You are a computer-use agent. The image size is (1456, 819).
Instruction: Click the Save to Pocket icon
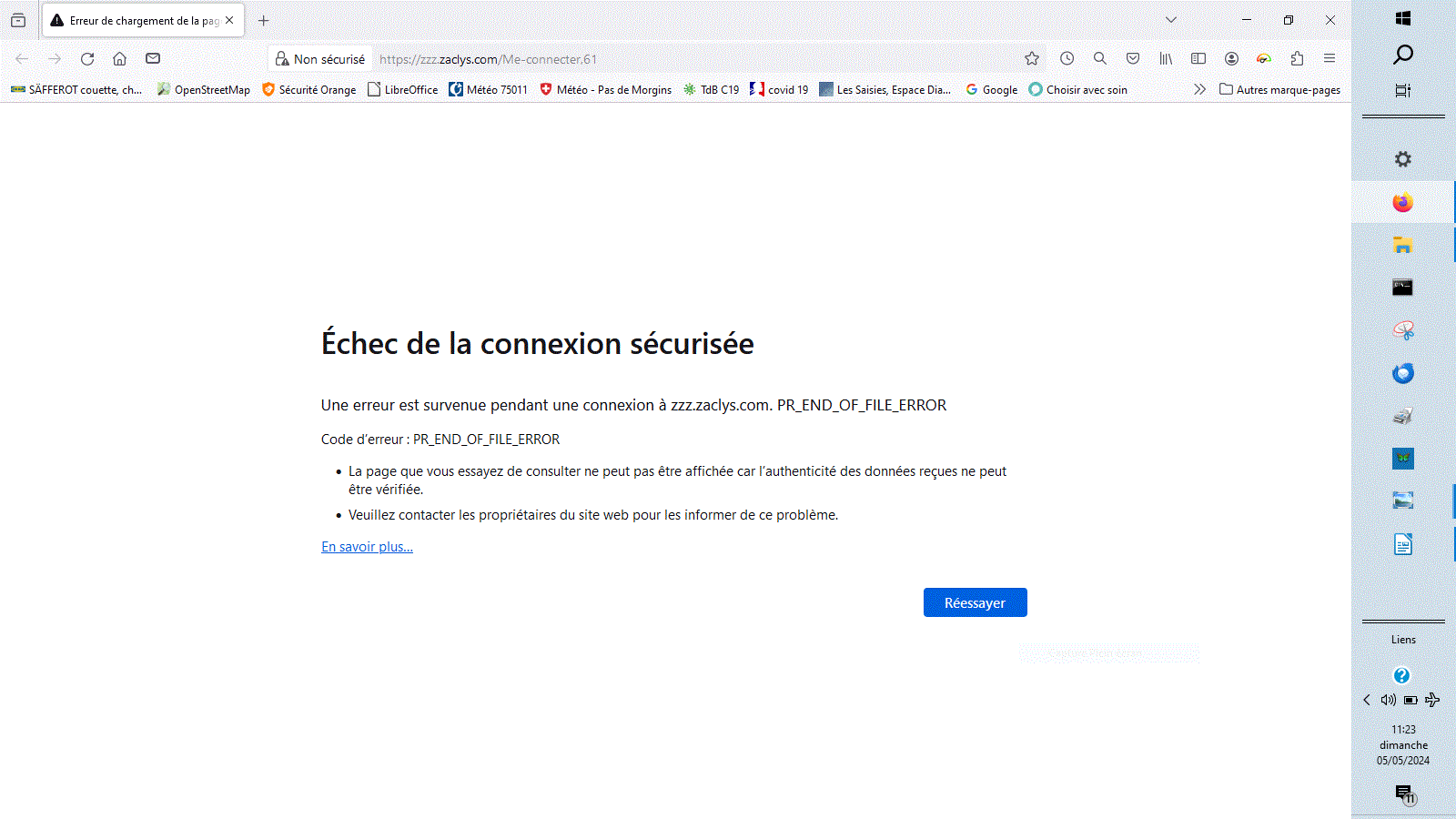click(x=1133, y=59)
